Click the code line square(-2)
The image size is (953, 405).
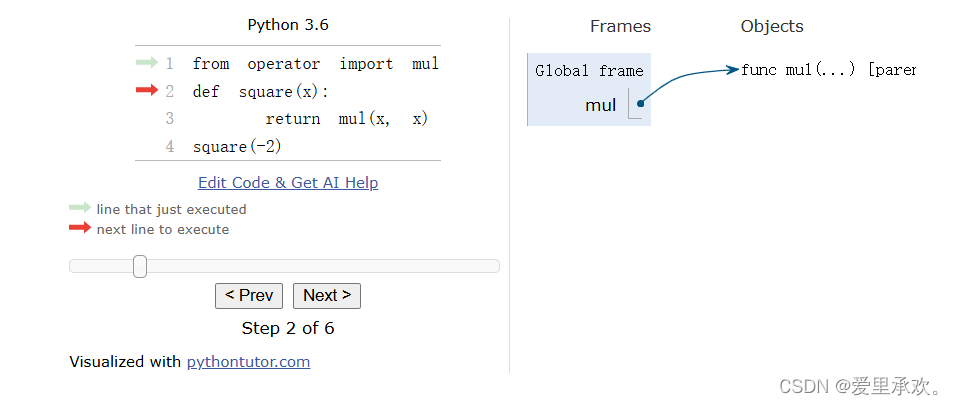[237, 147]
